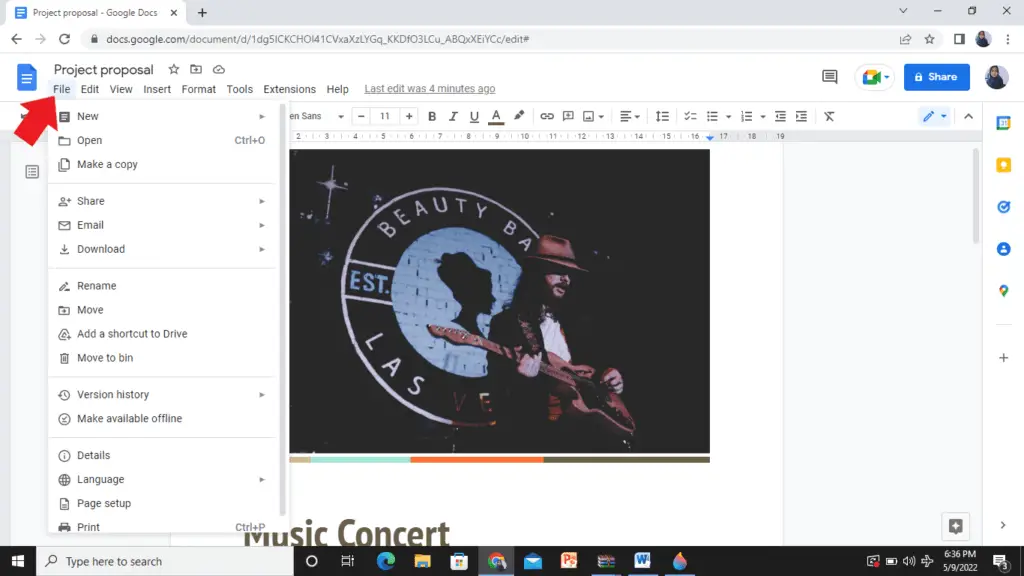The width and height of the screenshot is (1024, 576).
Task: Open the font family dropdown
Action: (317, 116)
